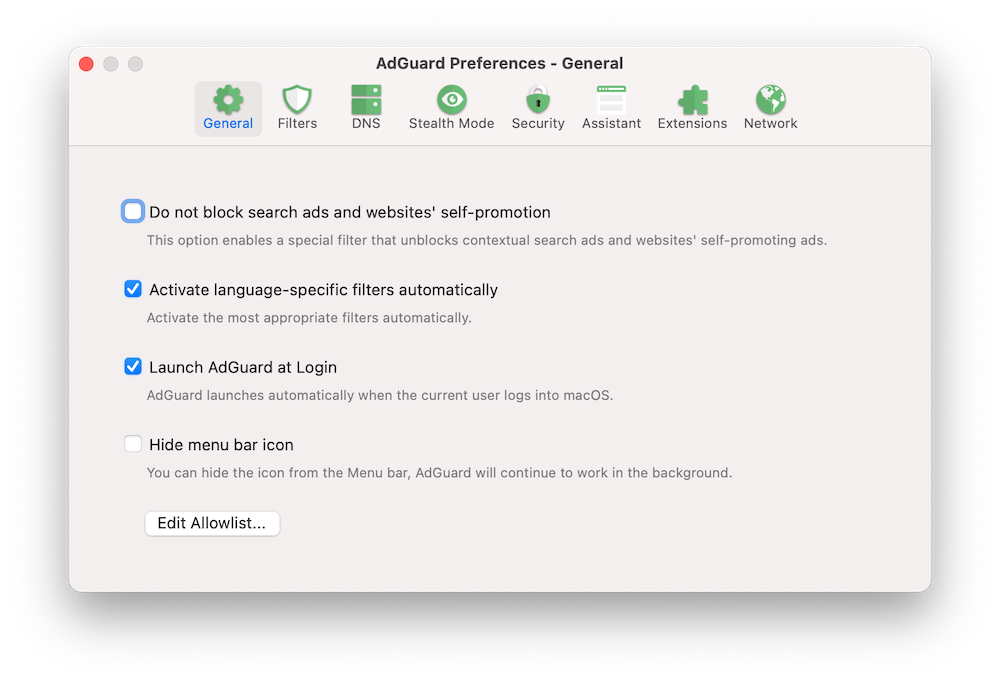1000x683 pixels.
Task: Click the Extensions puzzle piece icon
Action: coord(692,100)
